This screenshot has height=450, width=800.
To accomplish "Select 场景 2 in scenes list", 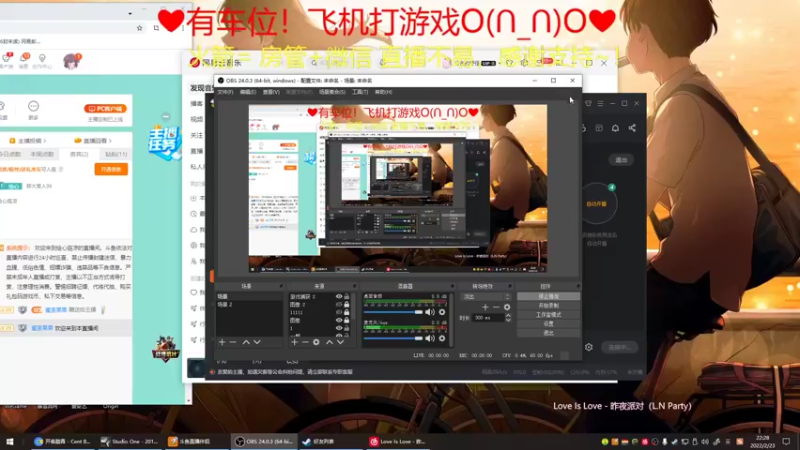I will pos(249,305).
